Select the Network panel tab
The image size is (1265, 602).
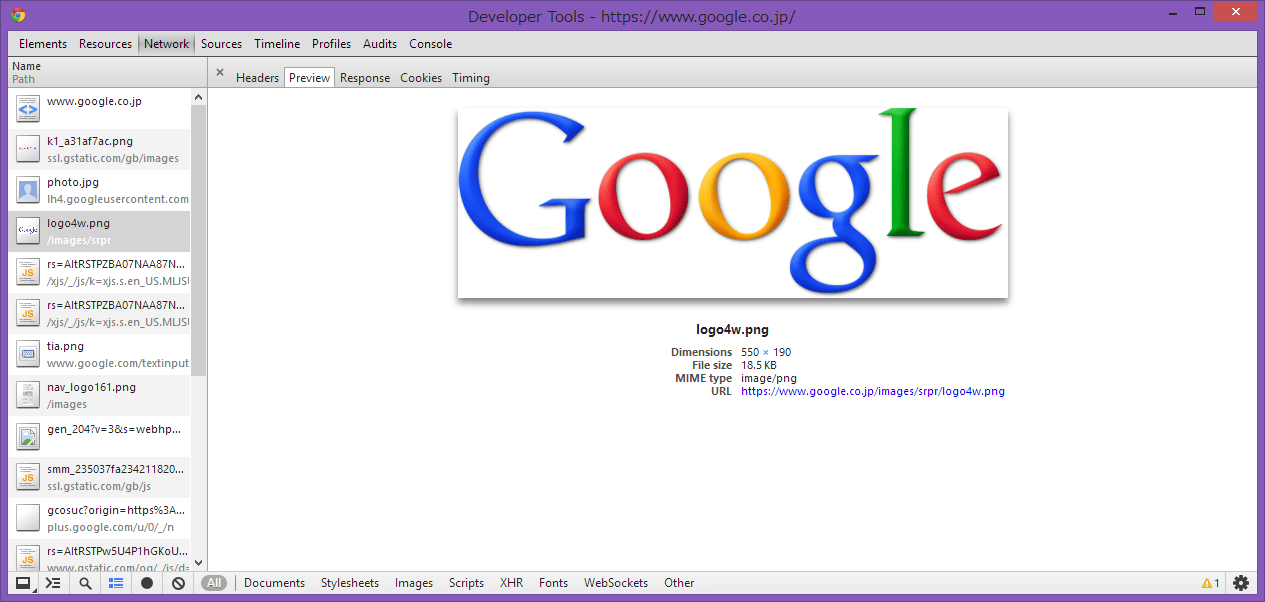166,44
